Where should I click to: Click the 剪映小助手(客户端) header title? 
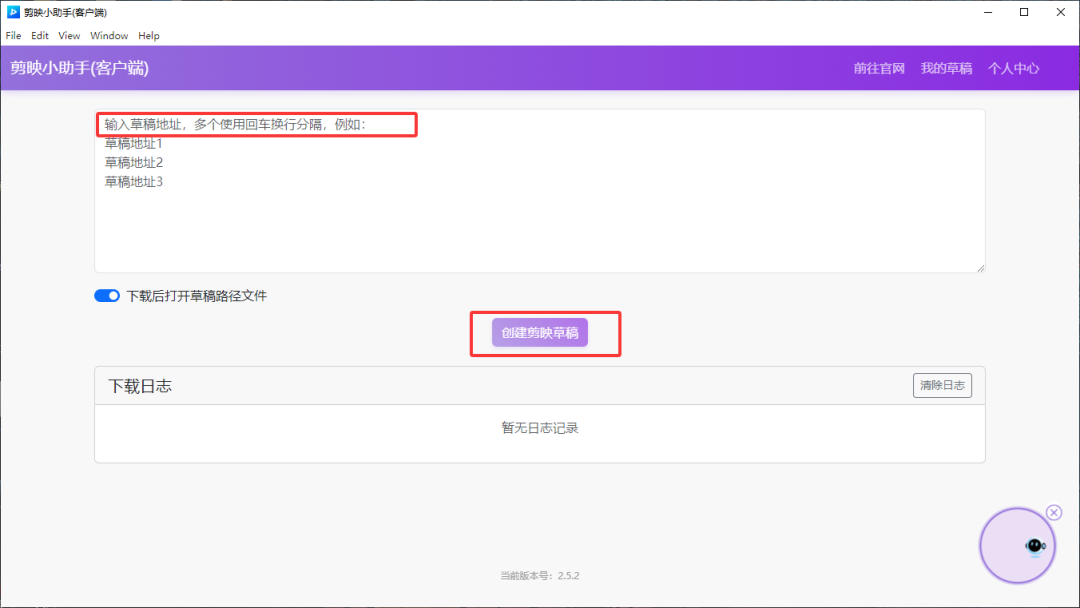[x=79, y=68]
